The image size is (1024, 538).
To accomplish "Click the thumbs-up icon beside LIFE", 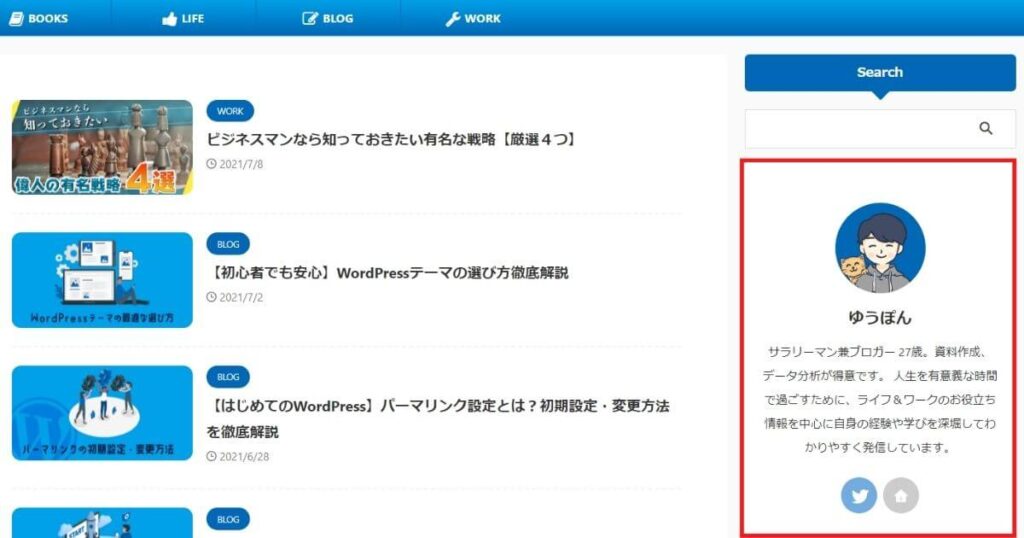I will pyautogui.click(x=168, y=18).
